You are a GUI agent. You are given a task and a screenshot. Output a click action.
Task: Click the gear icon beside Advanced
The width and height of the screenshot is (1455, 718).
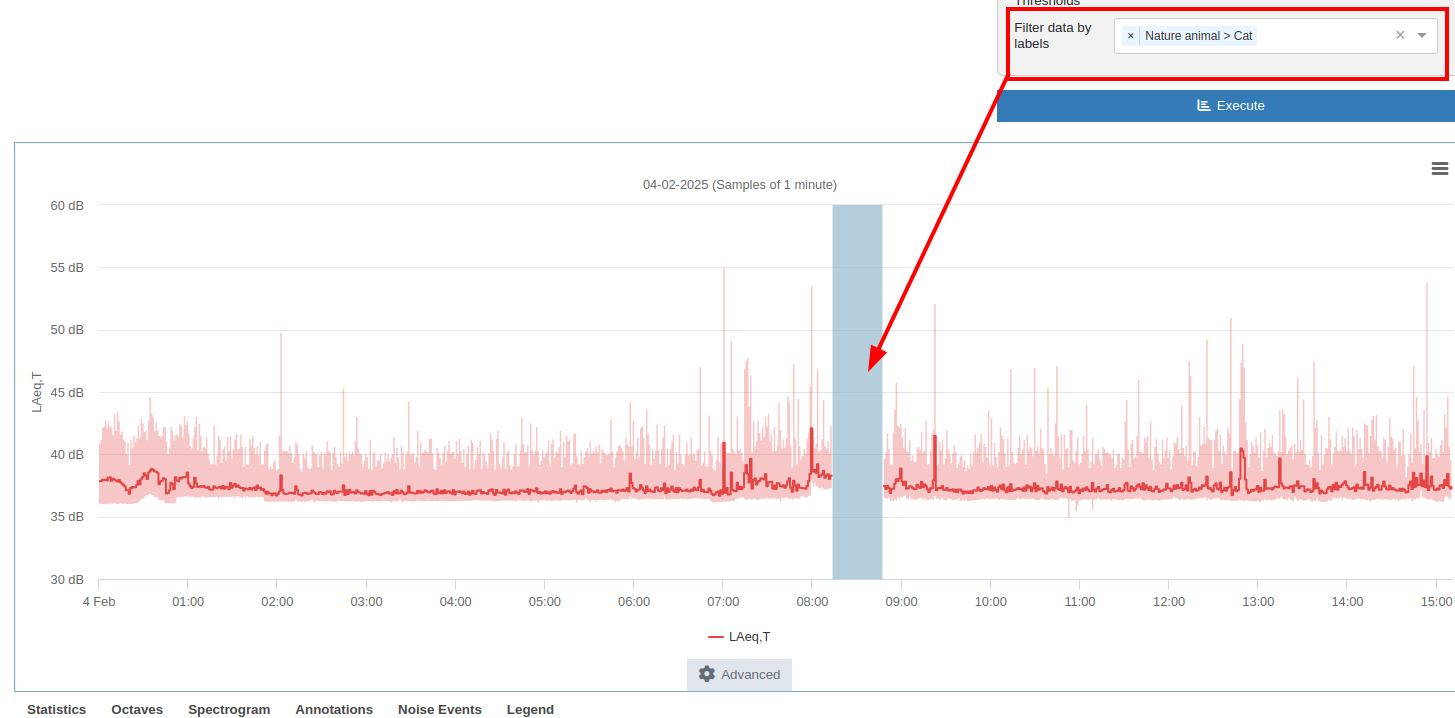pyautogui.click(x=707, y=674)
